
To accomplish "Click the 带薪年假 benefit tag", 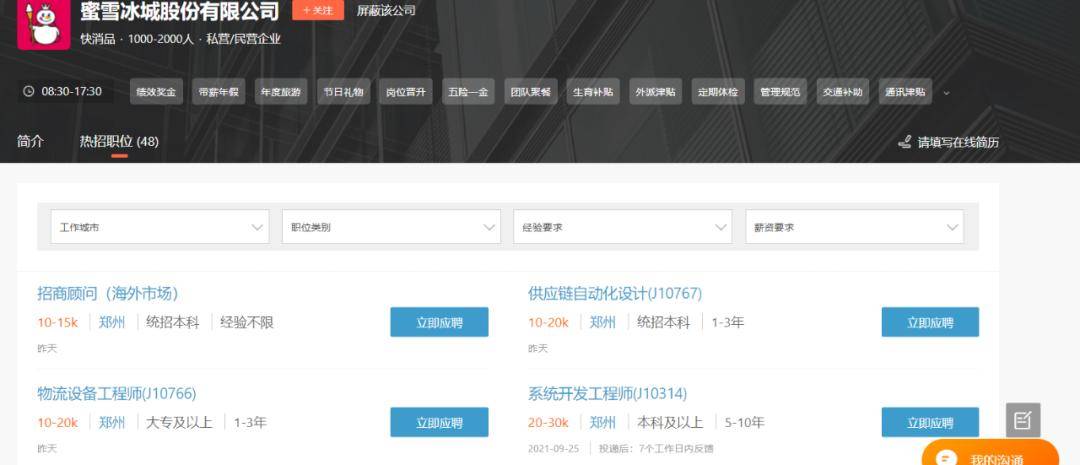I will 218,92.
